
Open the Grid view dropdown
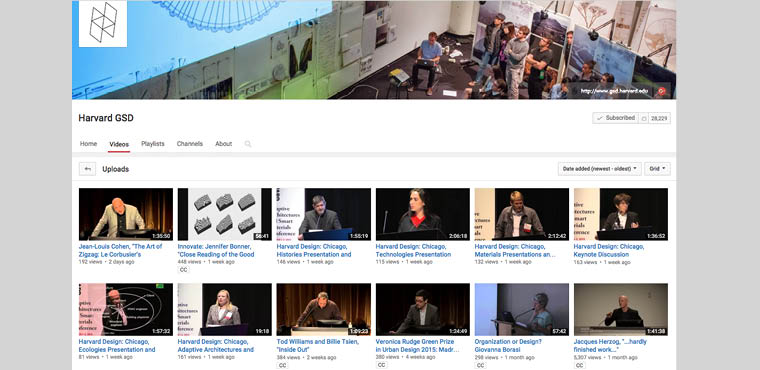tap(657, 169)
